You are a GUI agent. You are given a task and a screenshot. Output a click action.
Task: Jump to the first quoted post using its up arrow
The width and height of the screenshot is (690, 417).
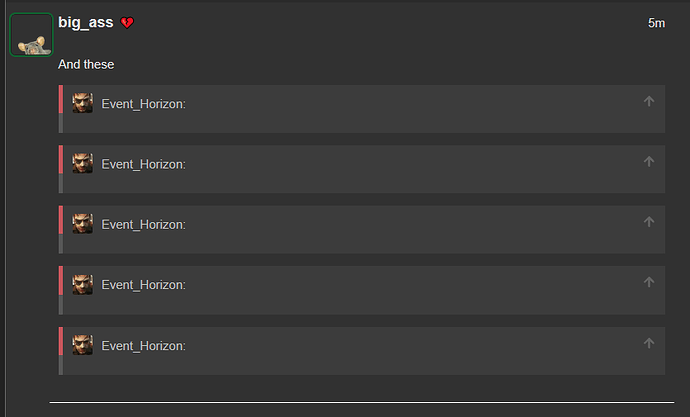(649, 101)
